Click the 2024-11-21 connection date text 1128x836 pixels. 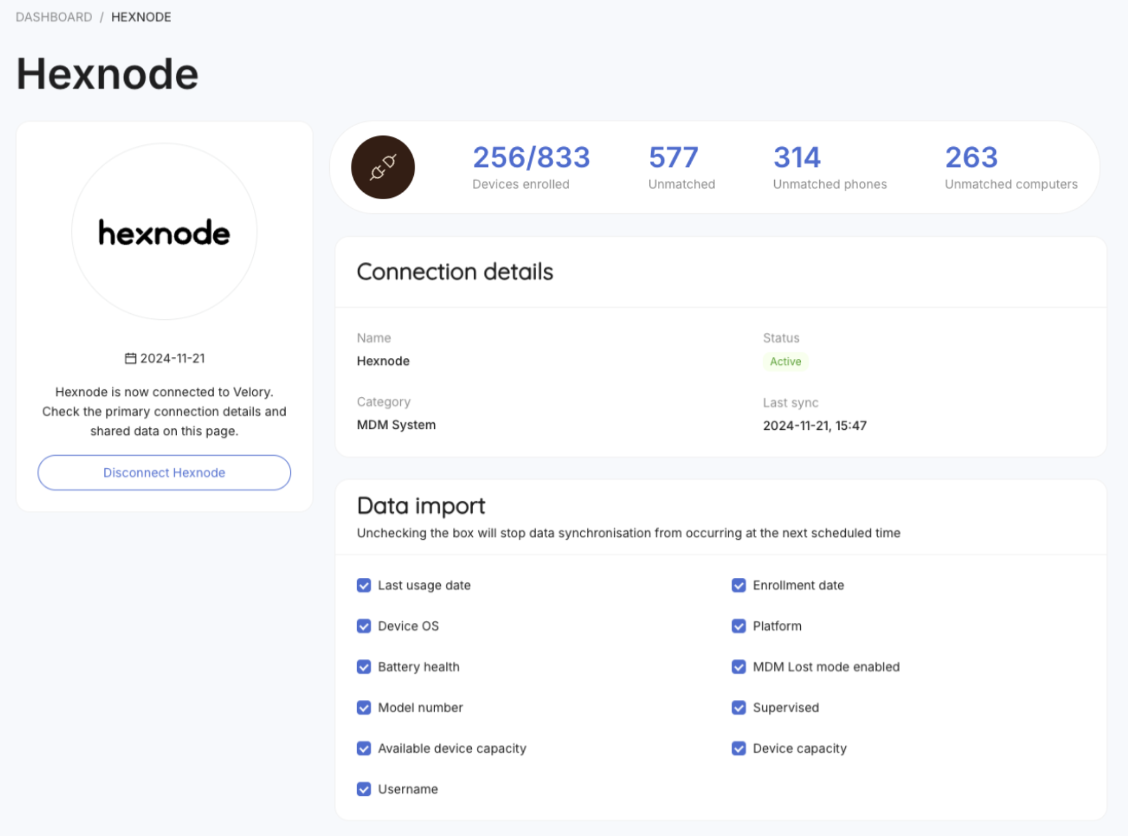pos(173,358)
